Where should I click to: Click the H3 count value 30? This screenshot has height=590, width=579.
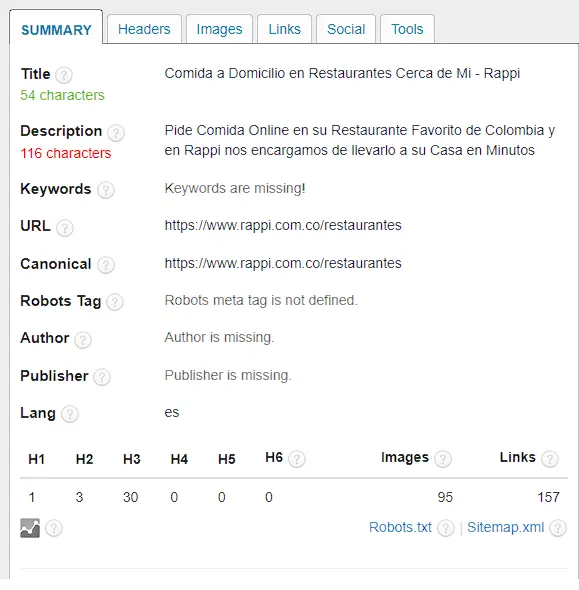click(131, 497)
